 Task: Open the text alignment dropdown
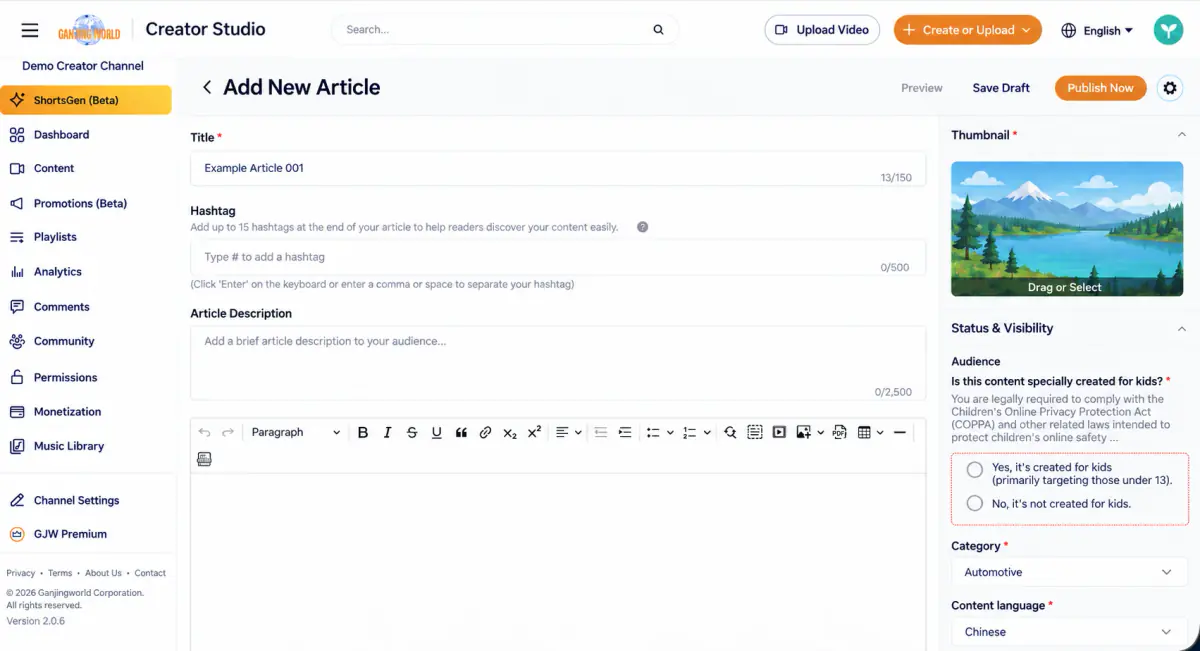click(568, 432)
